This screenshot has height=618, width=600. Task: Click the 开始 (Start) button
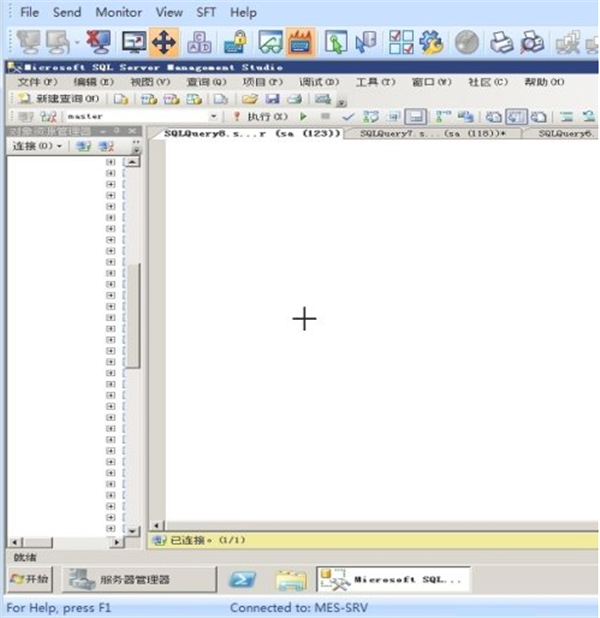click(x=30, y=579)
